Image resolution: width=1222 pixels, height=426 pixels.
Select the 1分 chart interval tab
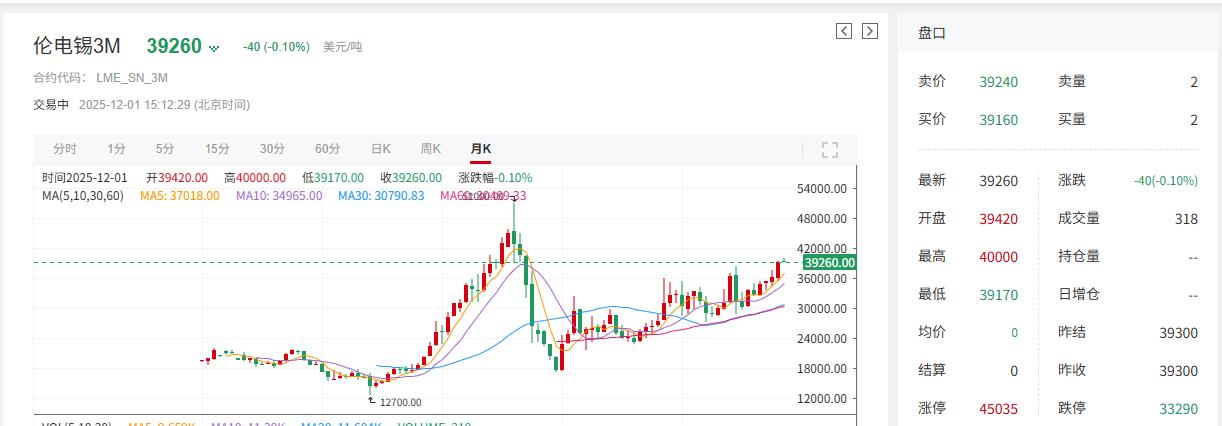[117, 149]
